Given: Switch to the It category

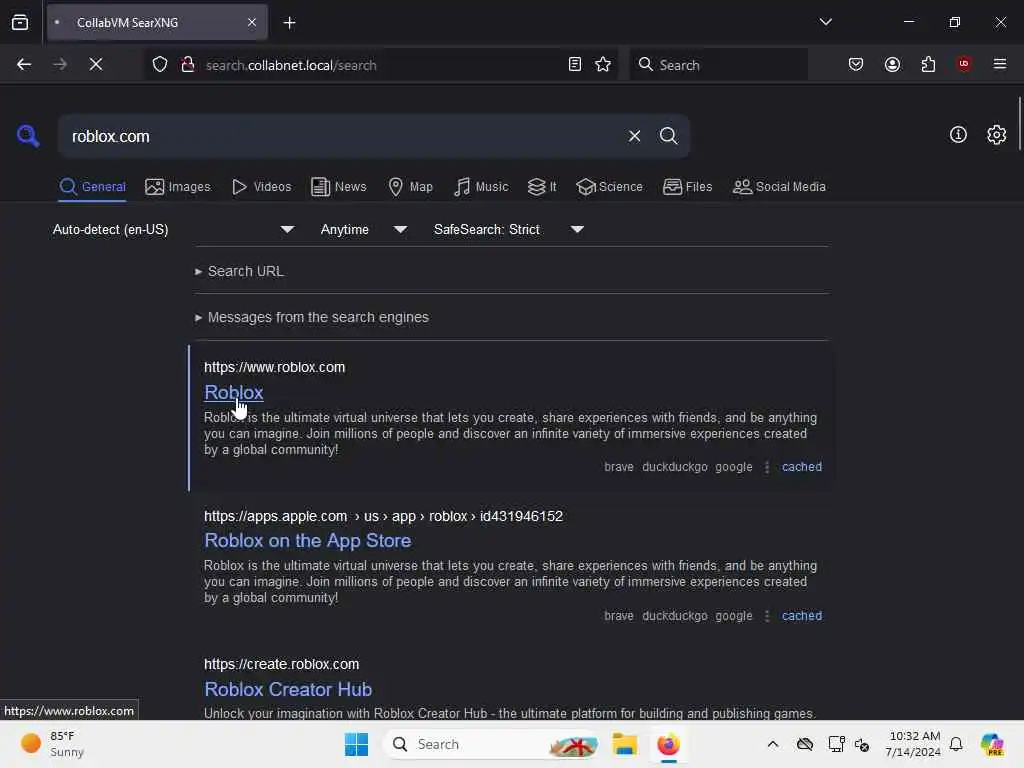Looking at the screenshot, I should pyautogui.click(x=542, y=187).
